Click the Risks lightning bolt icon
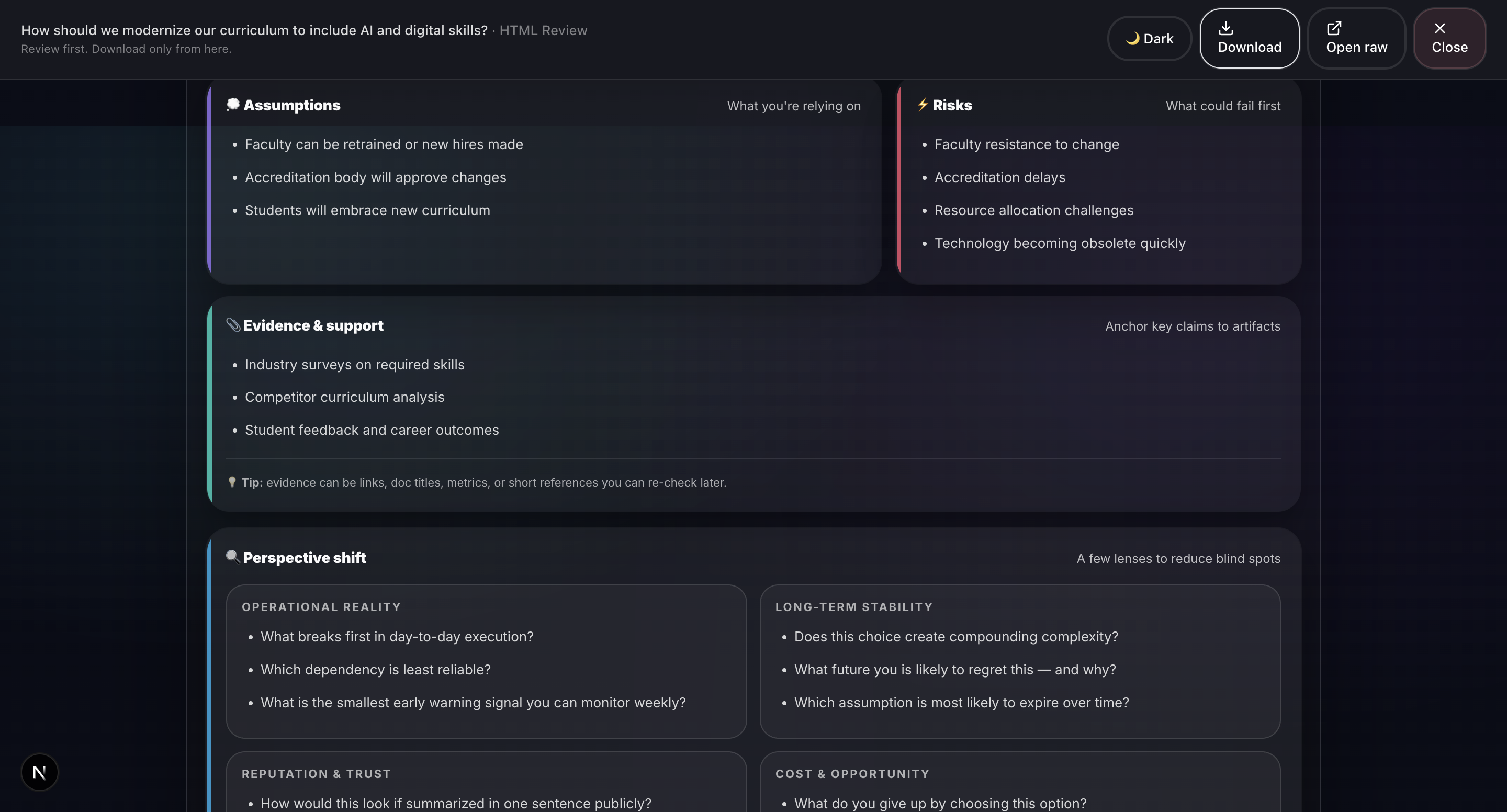 tap(923, 105)
